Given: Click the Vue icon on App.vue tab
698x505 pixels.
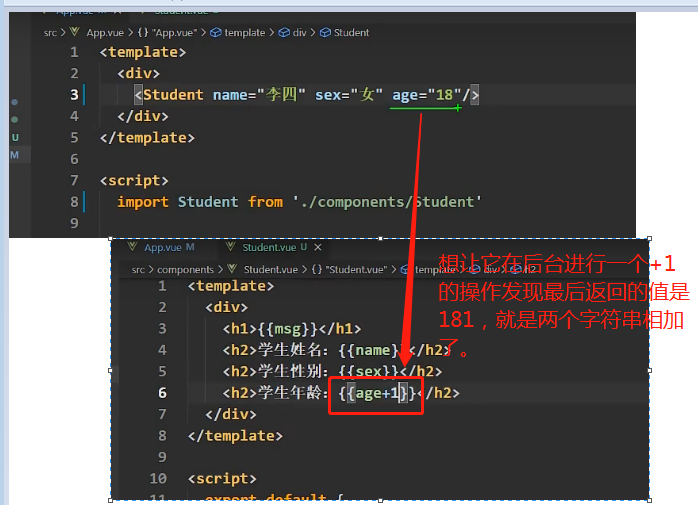Looking at the screenshot, I should (x=132, y=246).
